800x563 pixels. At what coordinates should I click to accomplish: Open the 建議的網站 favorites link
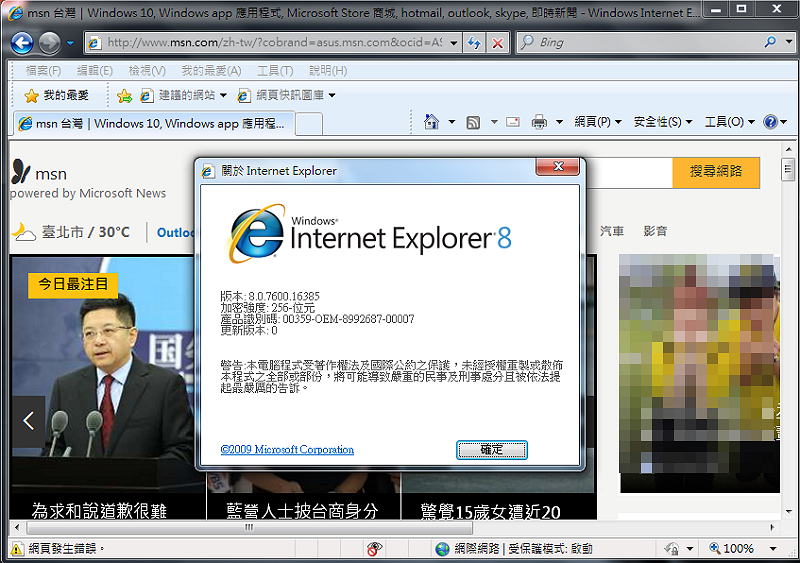pos(183,95)
